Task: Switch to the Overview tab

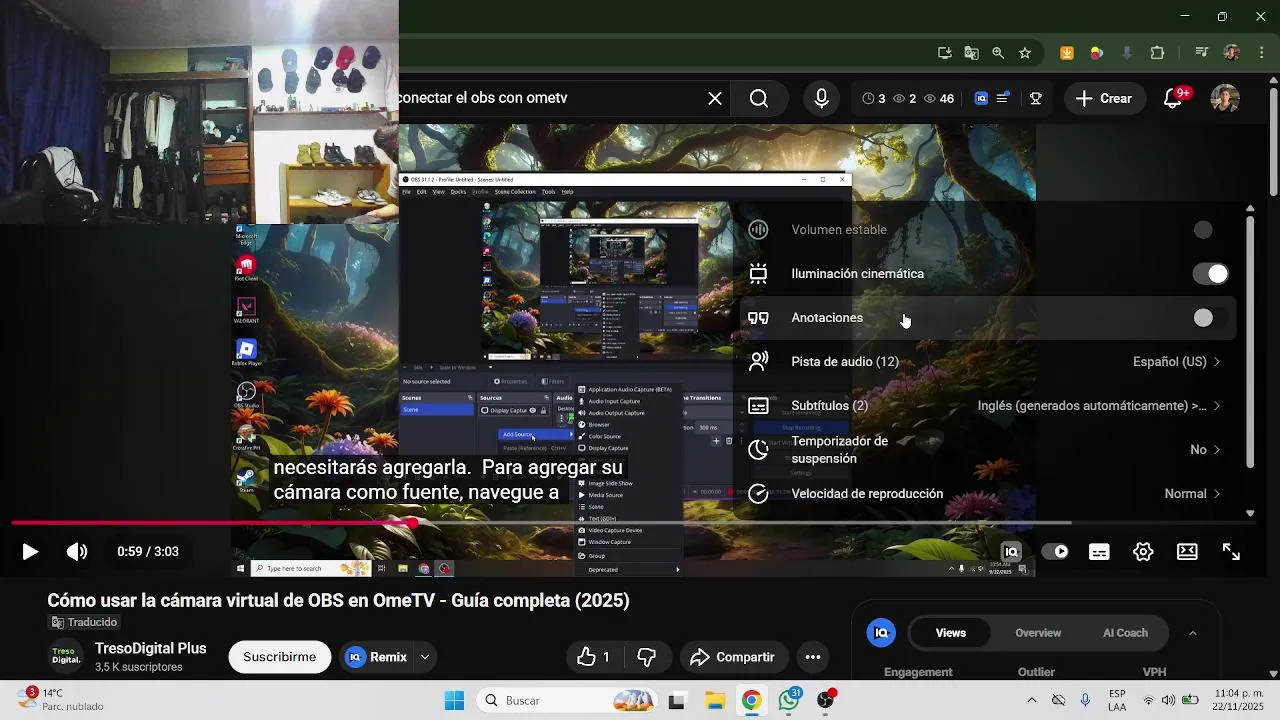Action: [x=1038, y=633]
